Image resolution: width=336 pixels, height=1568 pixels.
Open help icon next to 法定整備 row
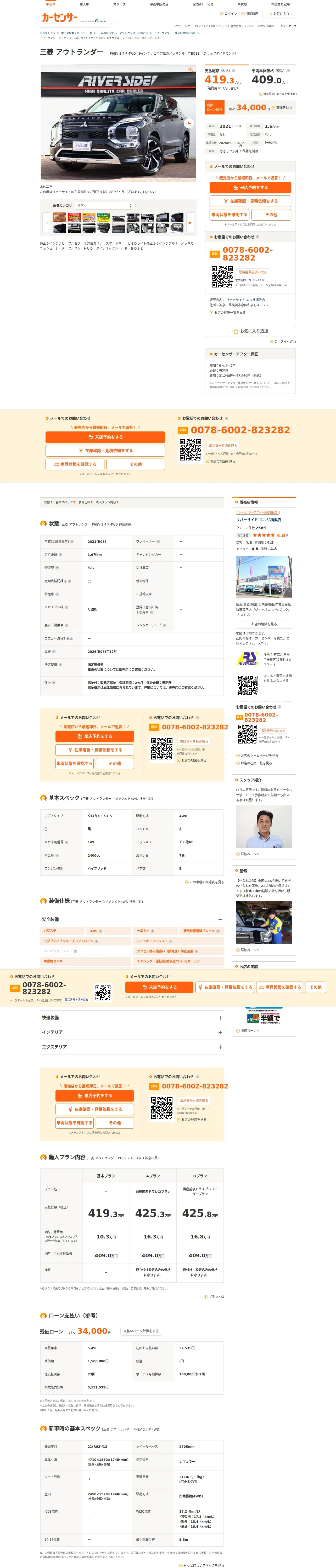coord(61,665)
